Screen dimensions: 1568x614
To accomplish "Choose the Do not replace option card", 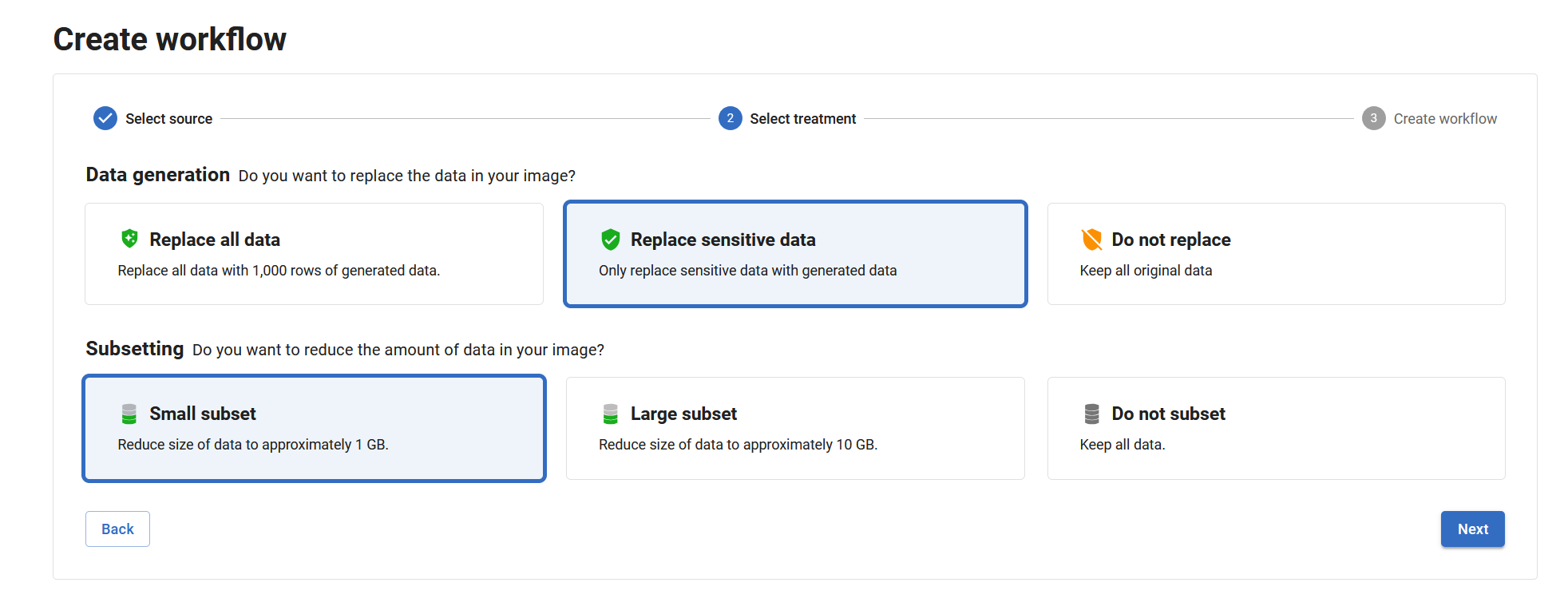I will [1276, 254].
